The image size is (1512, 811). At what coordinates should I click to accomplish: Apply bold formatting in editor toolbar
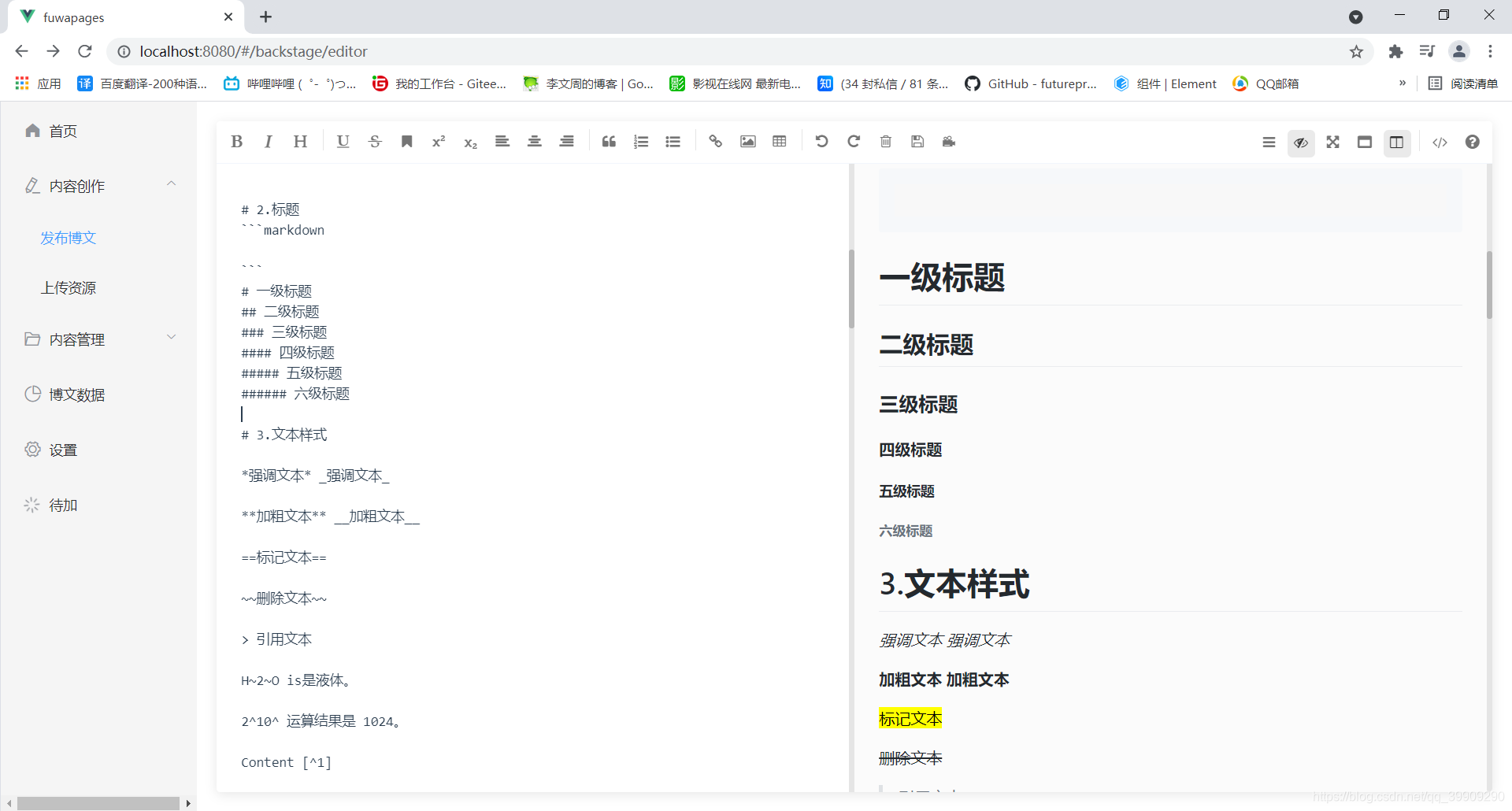click(x=236, y=142)
